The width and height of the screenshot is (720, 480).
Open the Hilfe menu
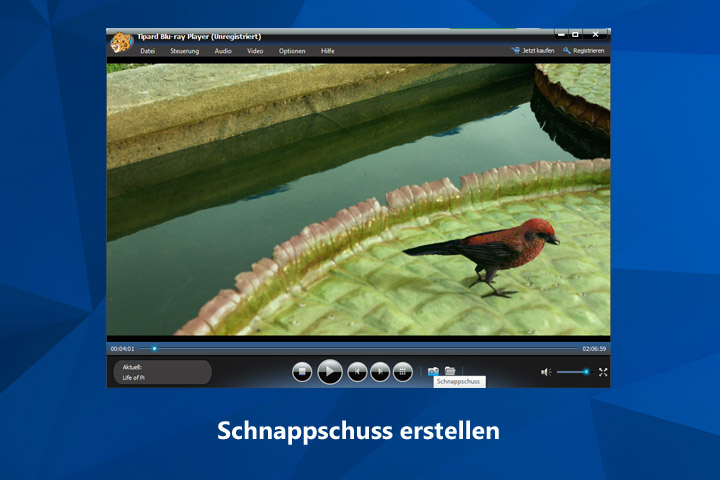click(327, 51)
